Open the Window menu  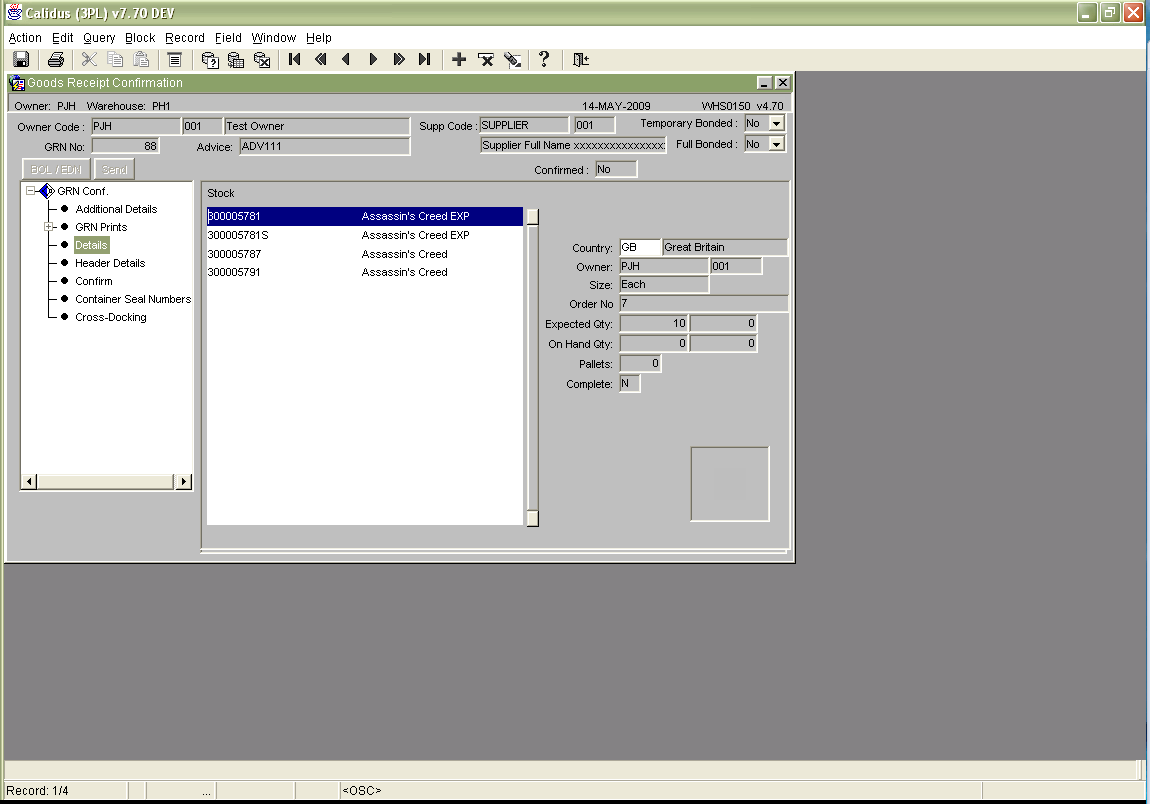[x=274, y=37]
